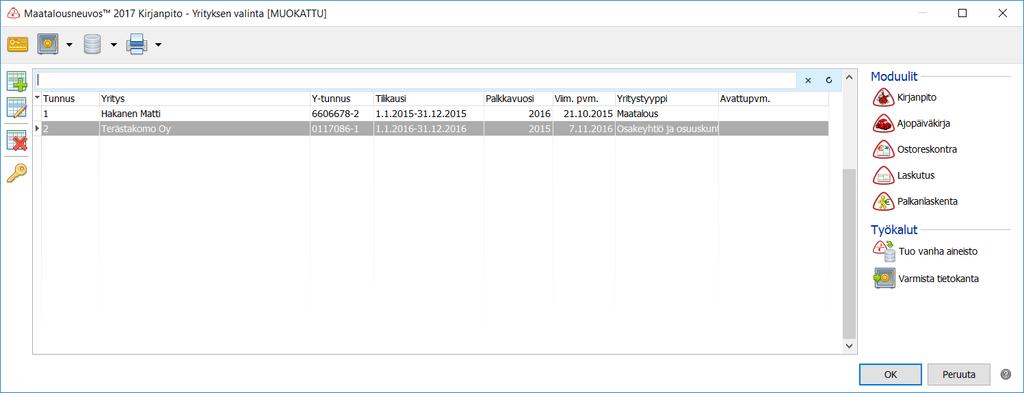Click the Maatalous company type cell

click(667, 114)
